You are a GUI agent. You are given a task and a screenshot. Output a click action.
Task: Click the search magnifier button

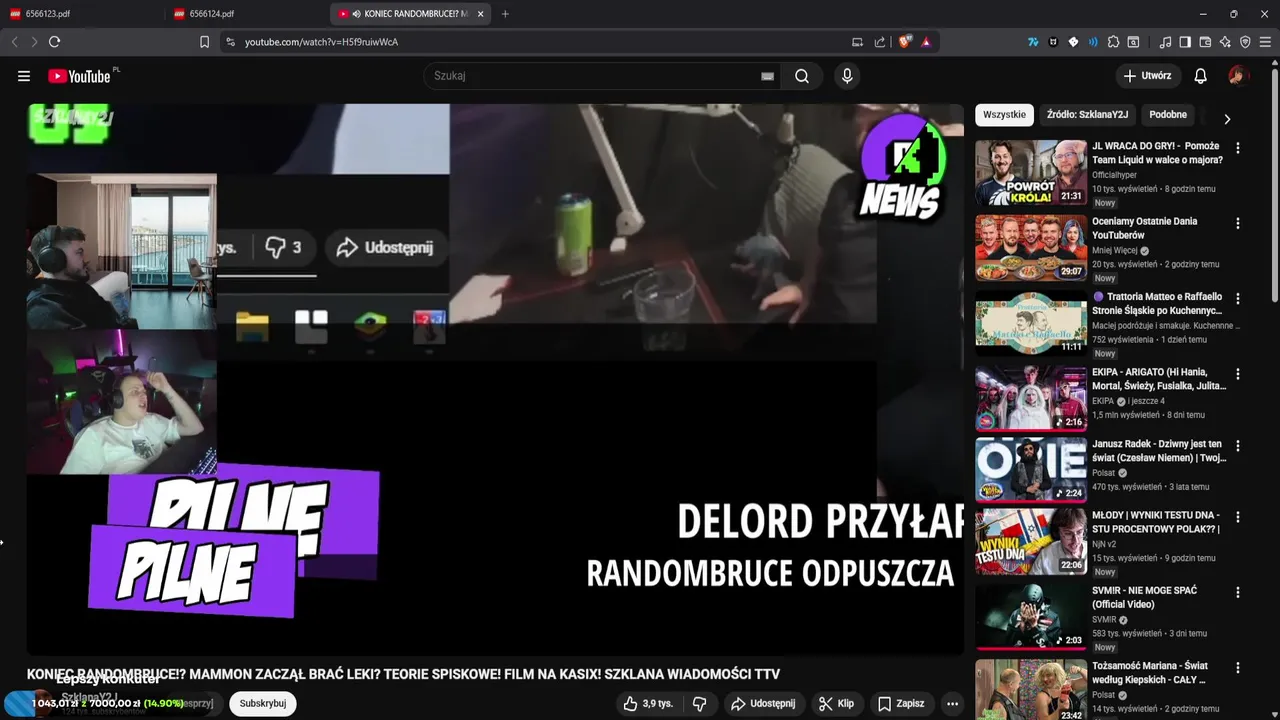(x=802, y=76)
